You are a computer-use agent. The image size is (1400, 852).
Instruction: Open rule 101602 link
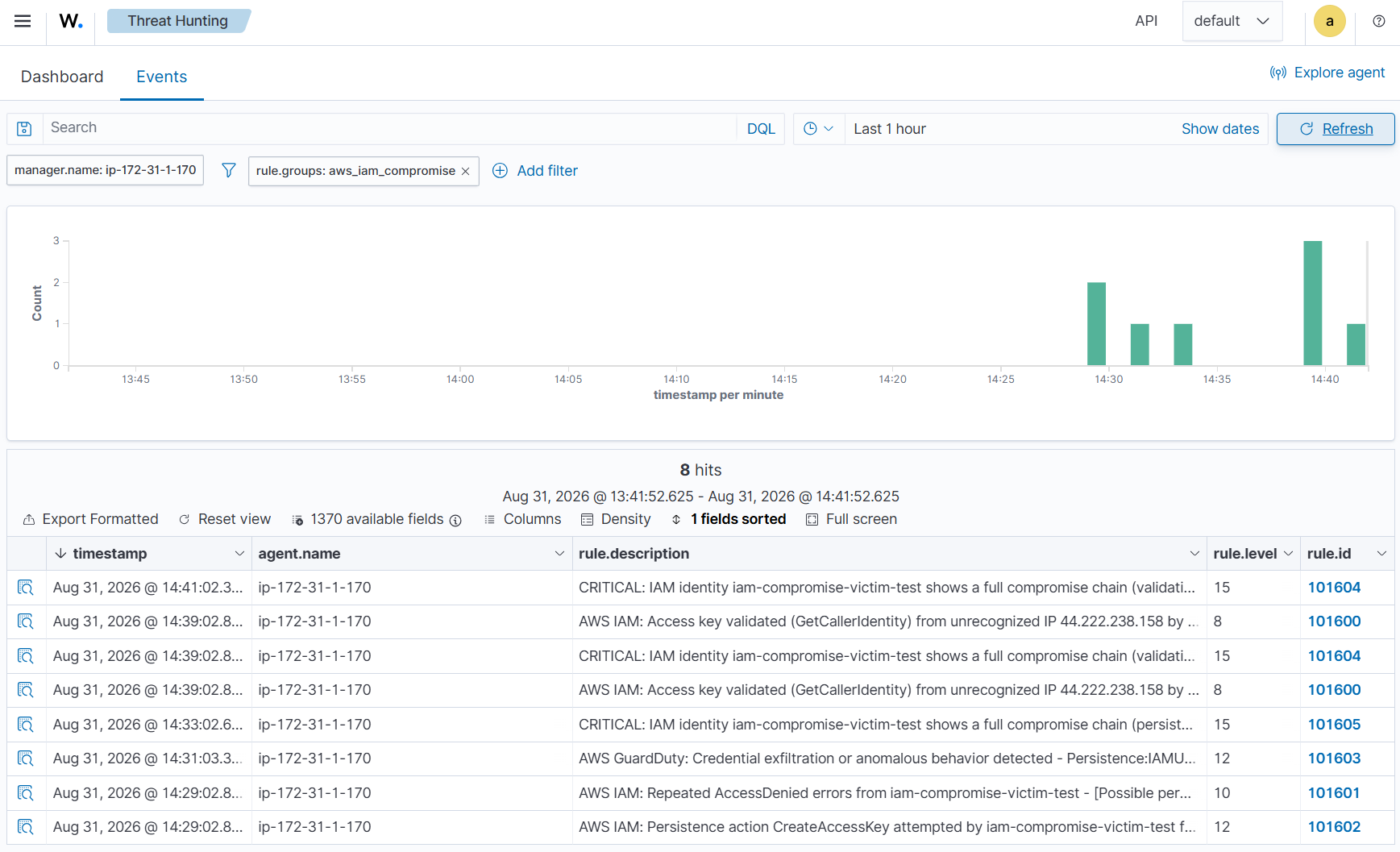(x=1334, y=827)
